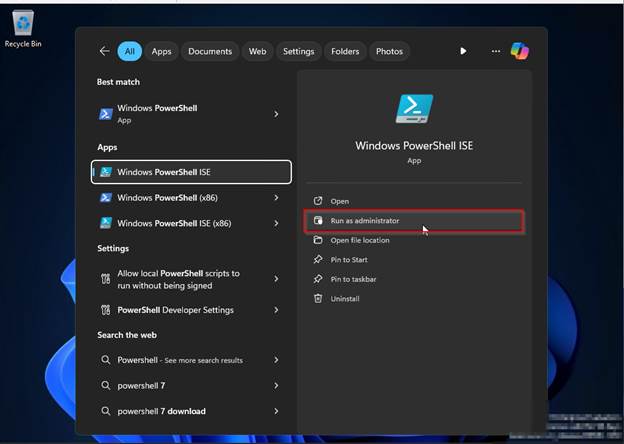
Task: Expand the Windows PowerShell best match chevron
Action: point(276,114)
